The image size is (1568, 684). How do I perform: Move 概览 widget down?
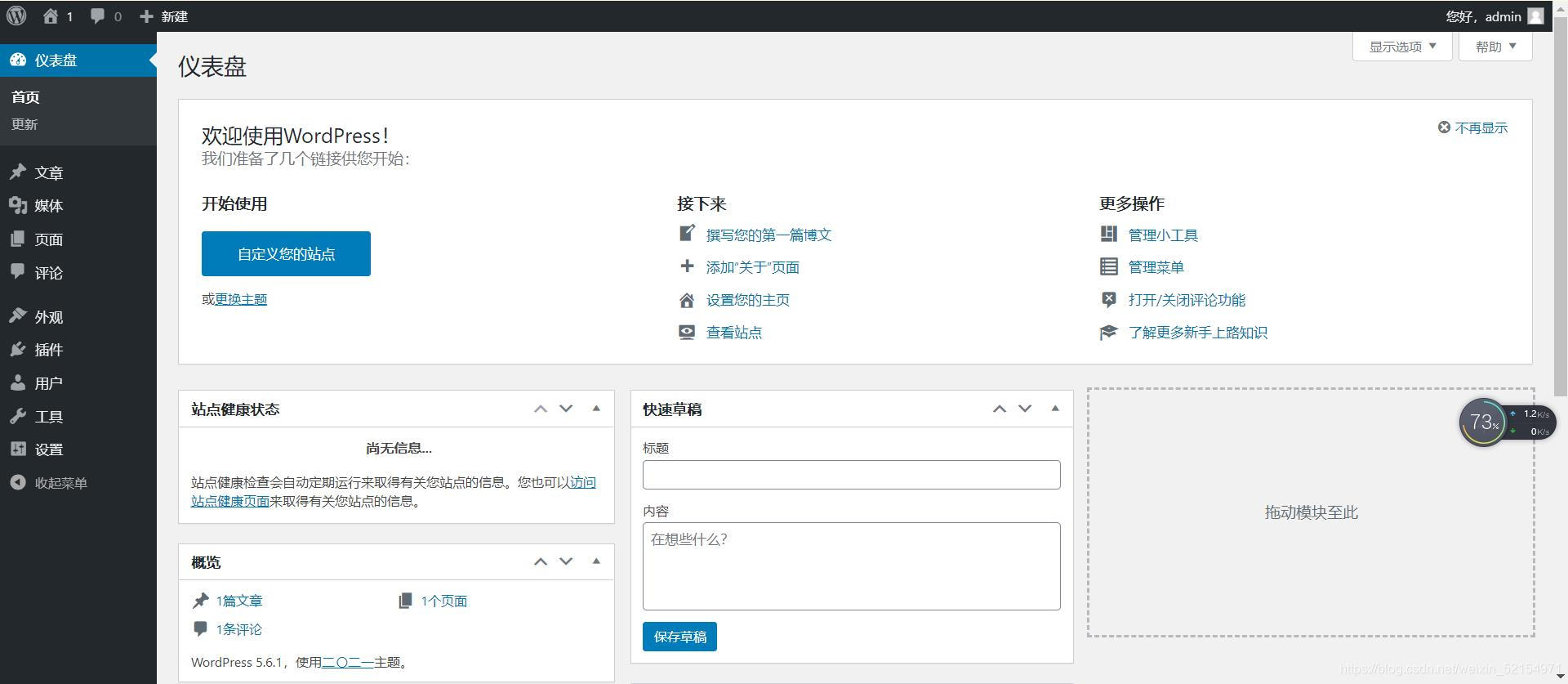coord(566,561)
